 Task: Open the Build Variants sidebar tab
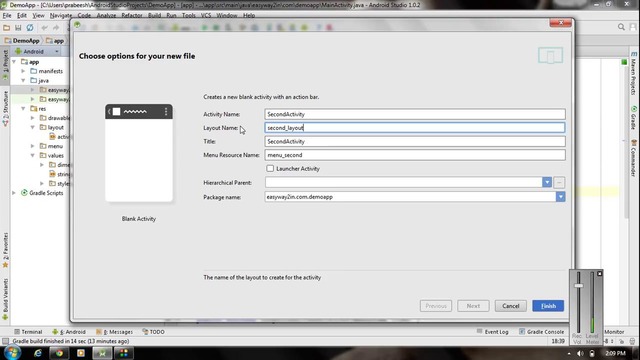point(5,298)
